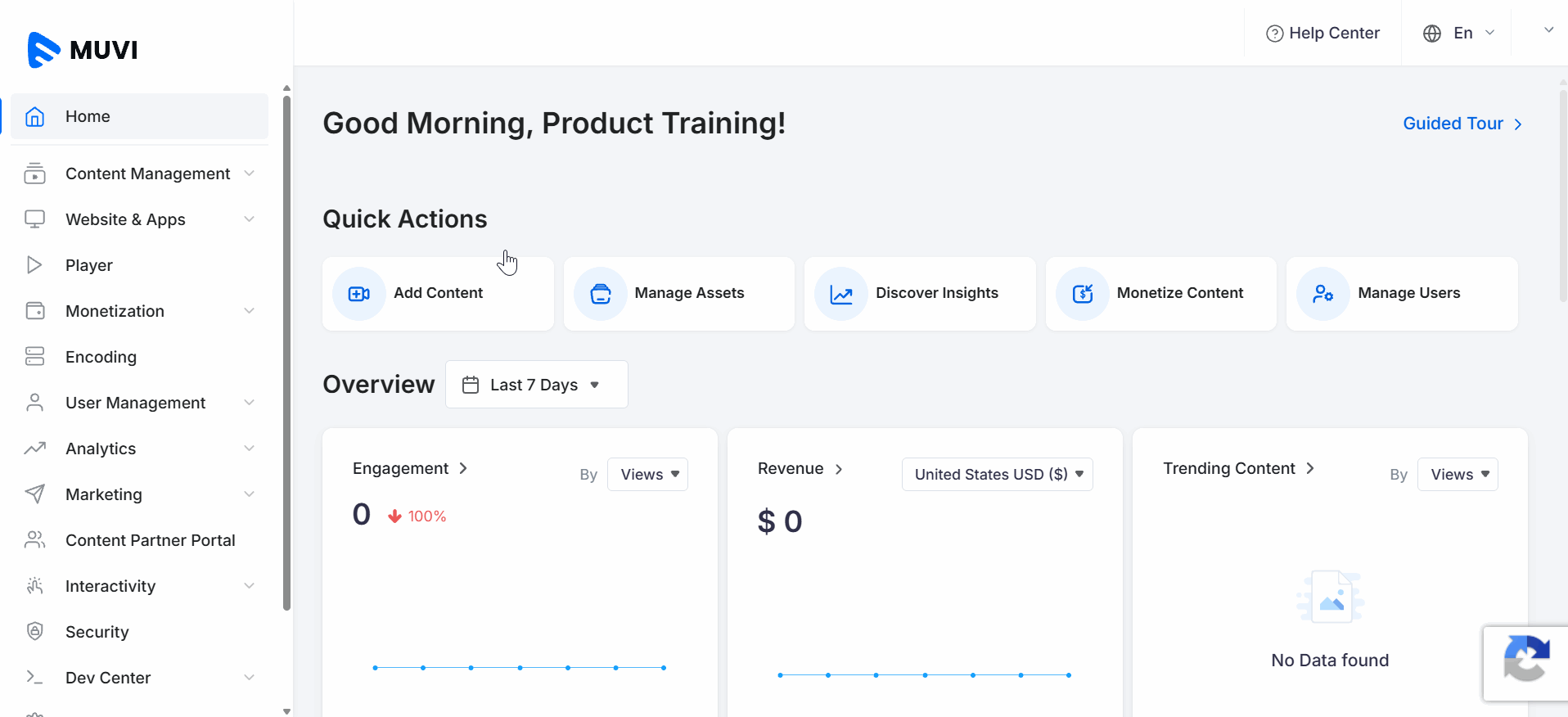The height and width of the screenshot is (717, 1568).
Task: Open Content Partner Portal in the sidebar
Action: pos(150,540)
